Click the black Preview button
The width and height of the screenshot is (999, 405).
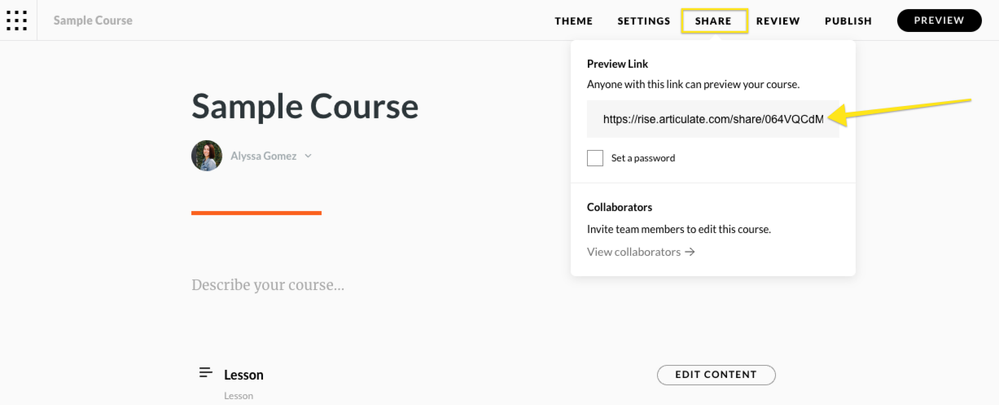(x=939, y=21)
